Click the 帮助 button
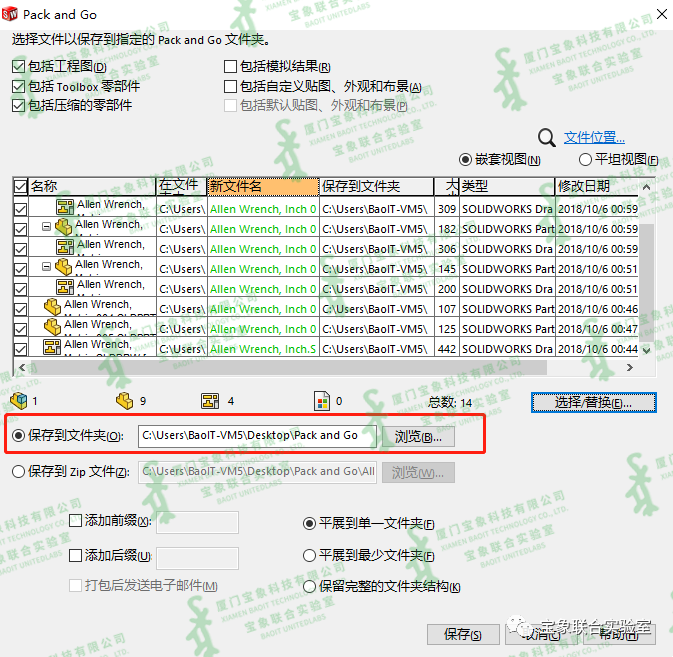The height and width of the screenshot is (657, 673). coord(619,634)
